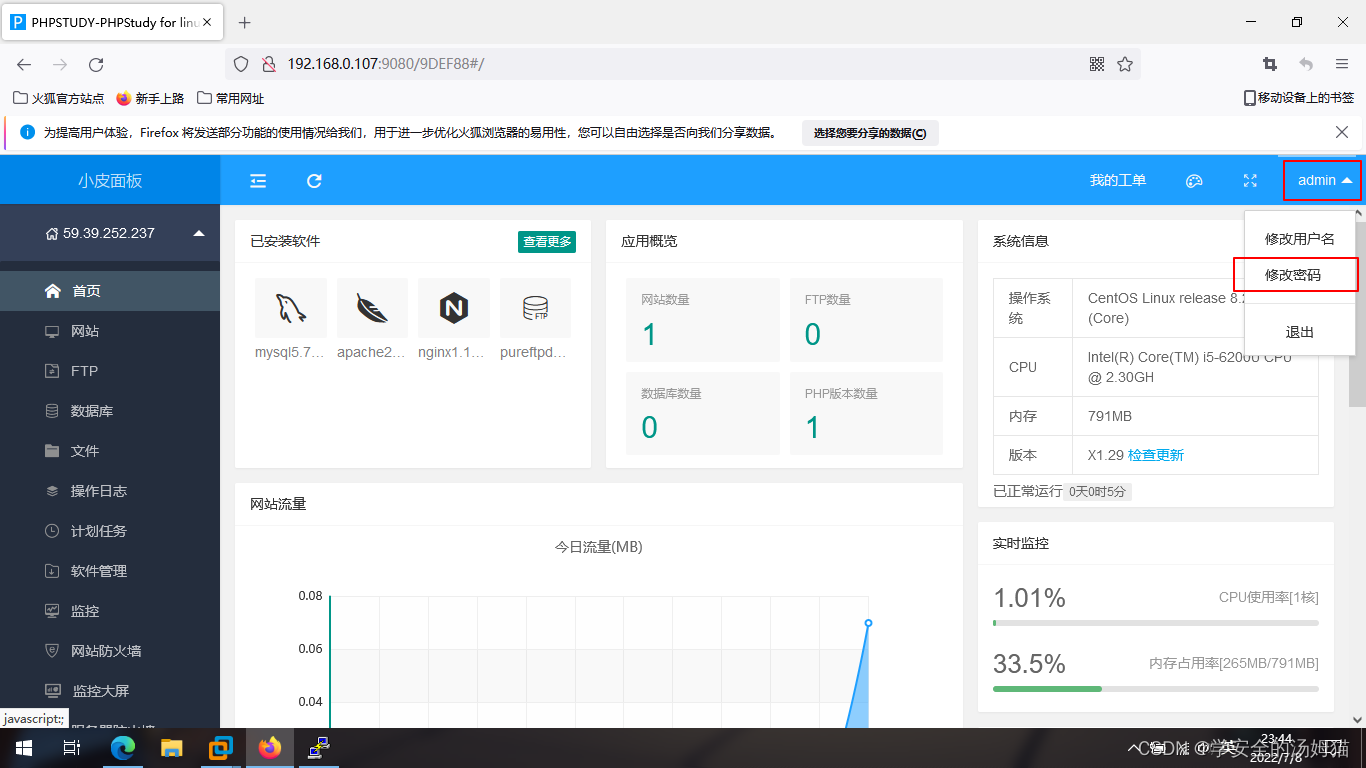Image resolution: width=1366 pixels, height=768 pixels.
Task: Choose 退出 to log out
Action: (x=1300, y=332)
